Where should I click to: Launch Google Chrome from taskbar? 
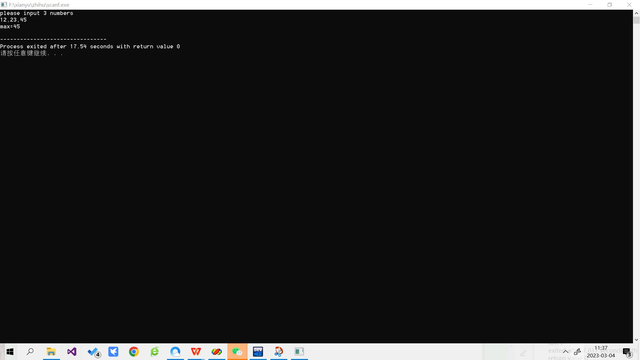click(x=134, y=351)
